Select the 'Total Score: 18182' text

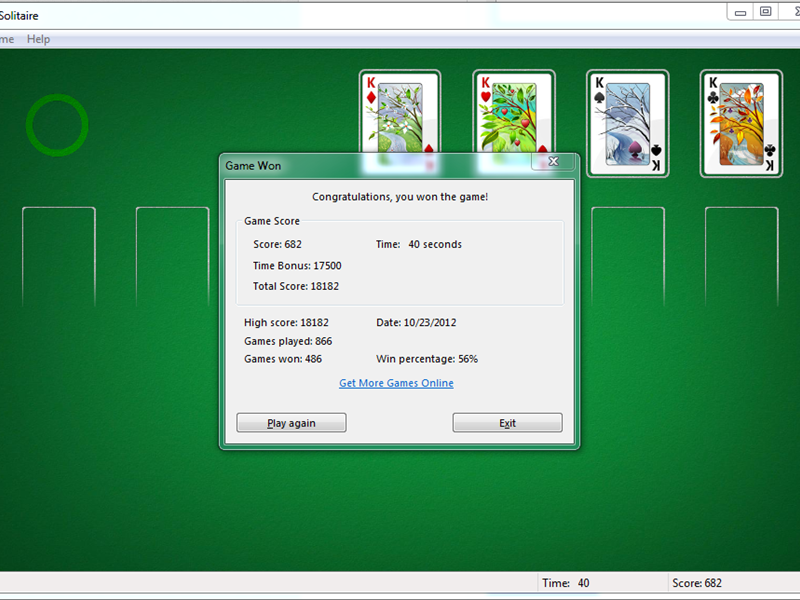coord(296,286)
